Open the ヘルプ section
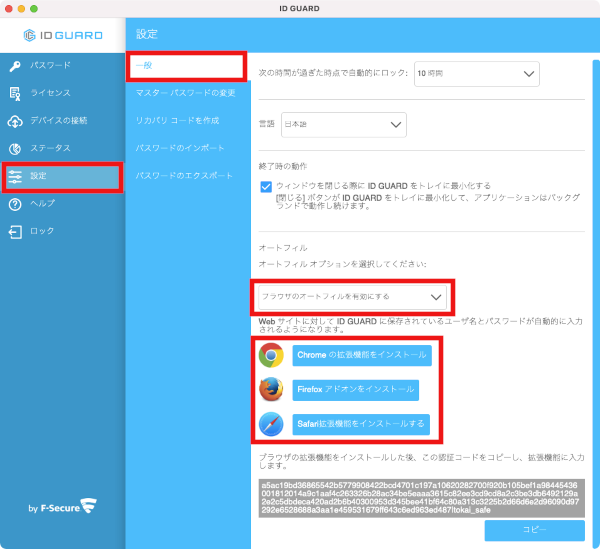Image resolution: width=600 pixels, height=549 pixels. point(62,204)
